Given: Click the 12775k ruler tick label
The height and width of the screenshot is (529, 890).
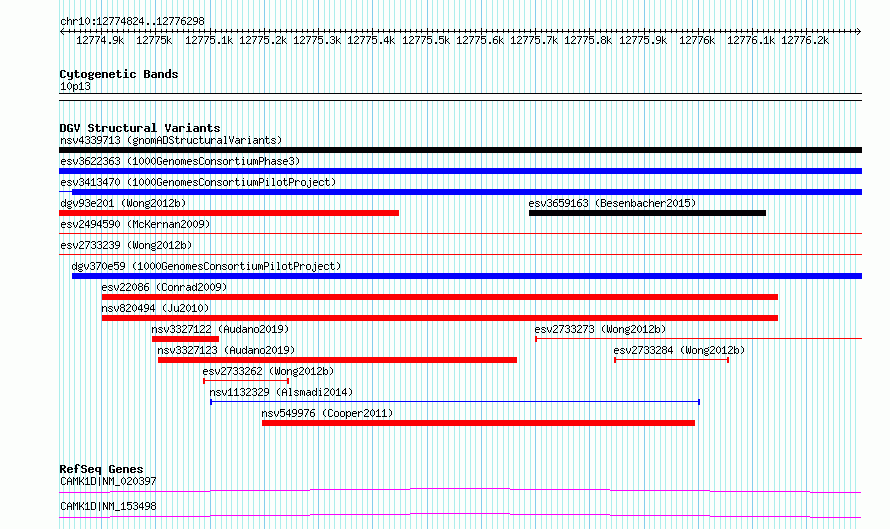Looking at the screenshot, I should (x=154, y=40).
